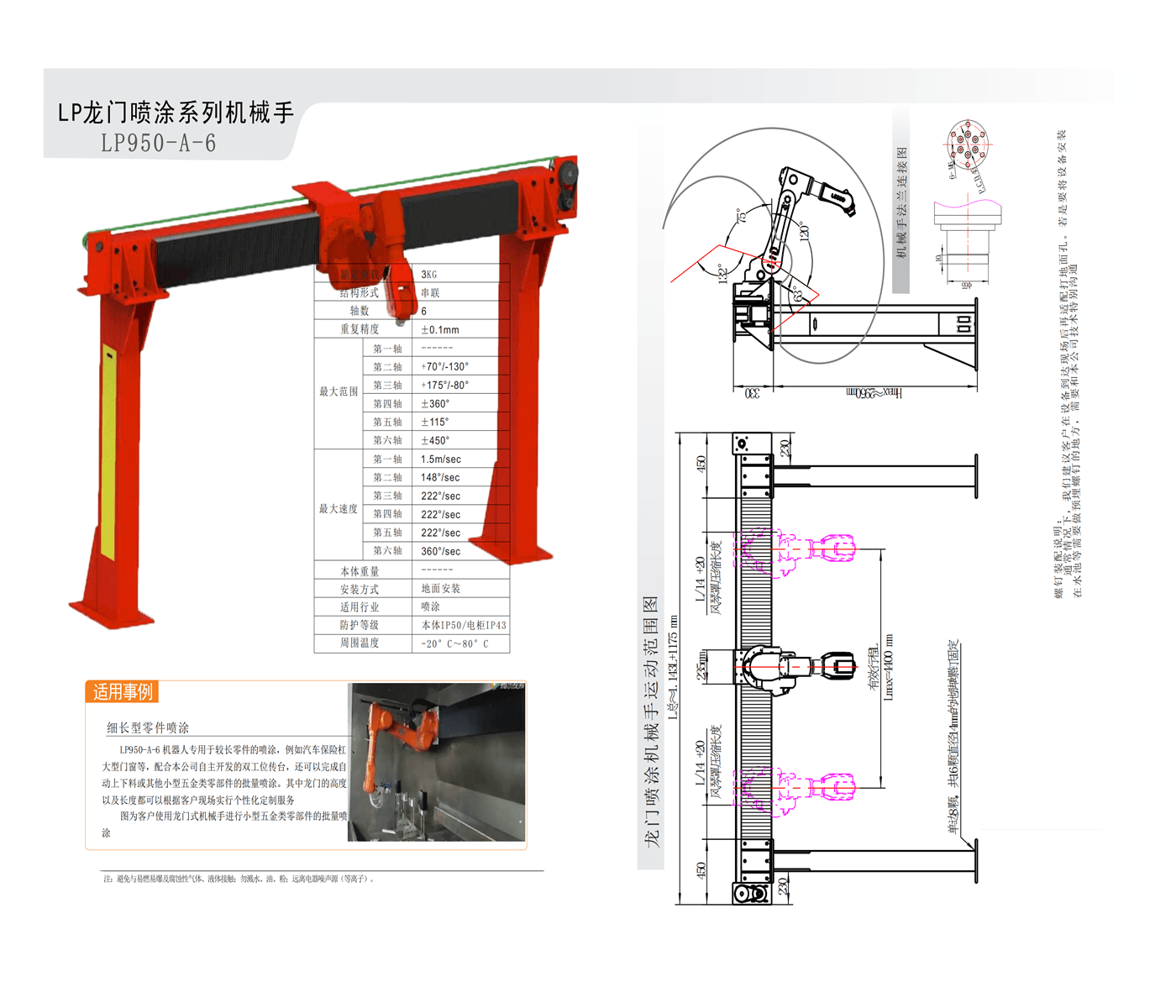This screenshot has height=1008, width=1176.
Task: Click the "Lmax=4400 mm" dimension label
Action: [x=890, y=668]
